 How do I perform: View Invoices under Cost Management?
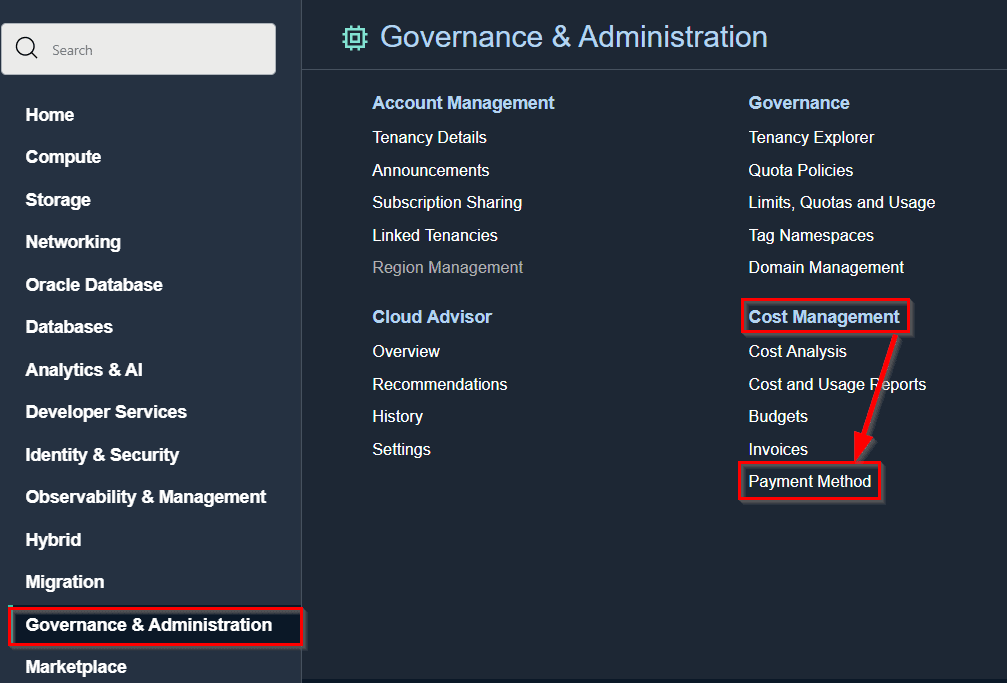778,450
